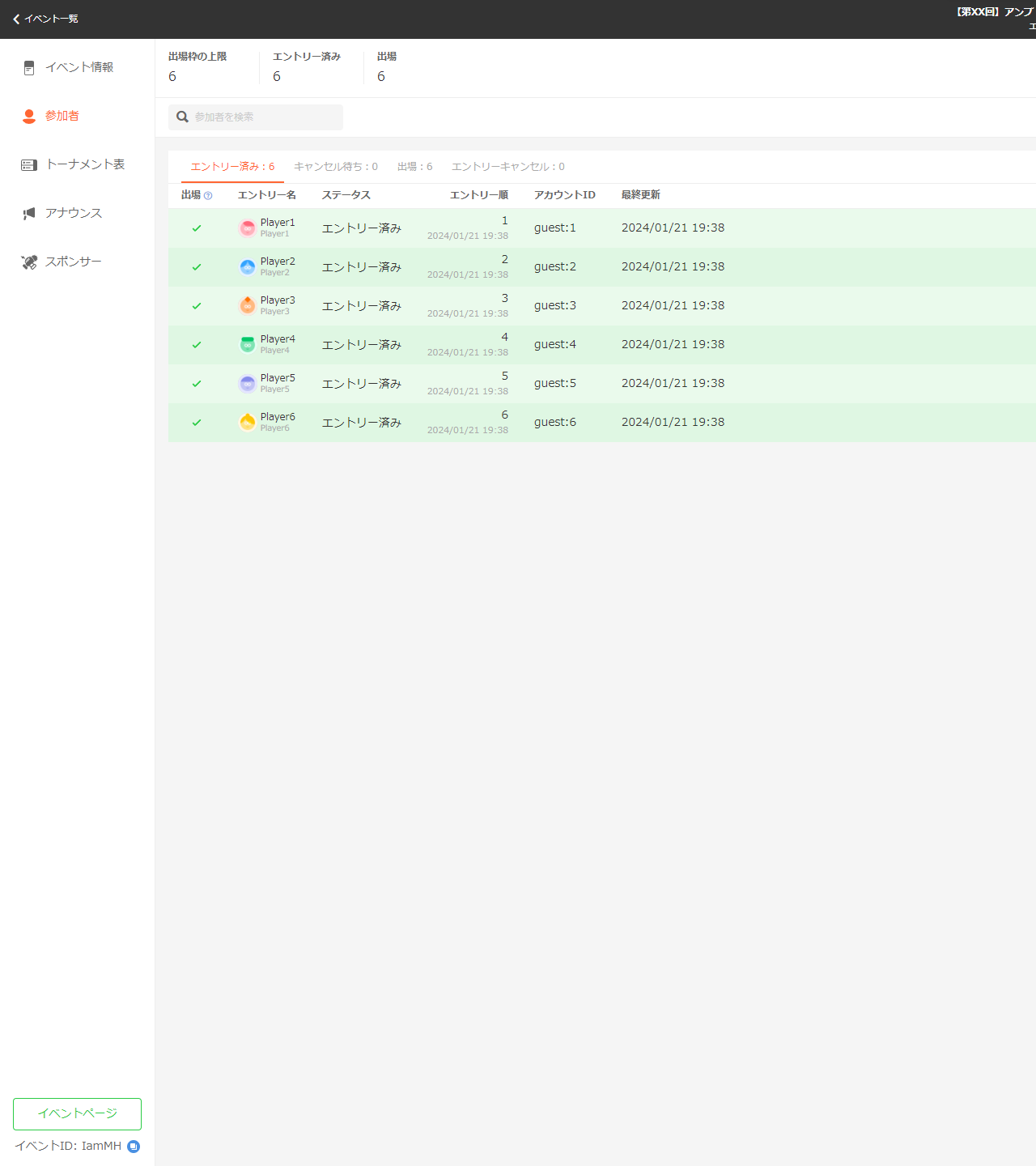Click the Player4 entry name
1036x1166 pixels.
(278, 339)
